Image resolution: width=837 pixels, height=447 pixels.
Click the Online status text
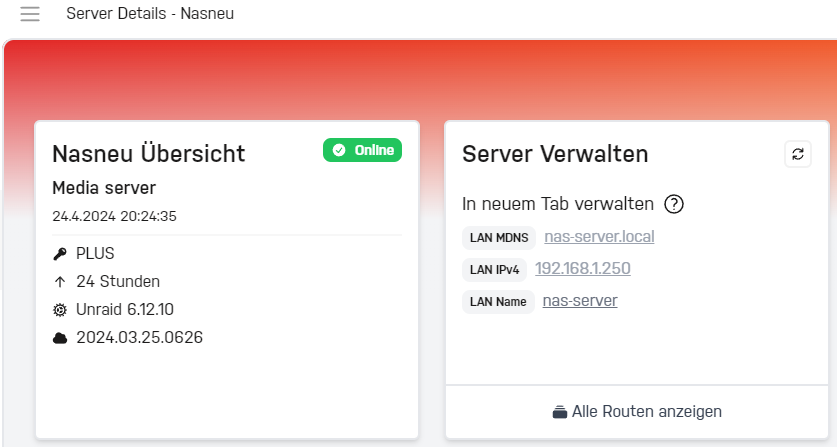tap(374, 150)
